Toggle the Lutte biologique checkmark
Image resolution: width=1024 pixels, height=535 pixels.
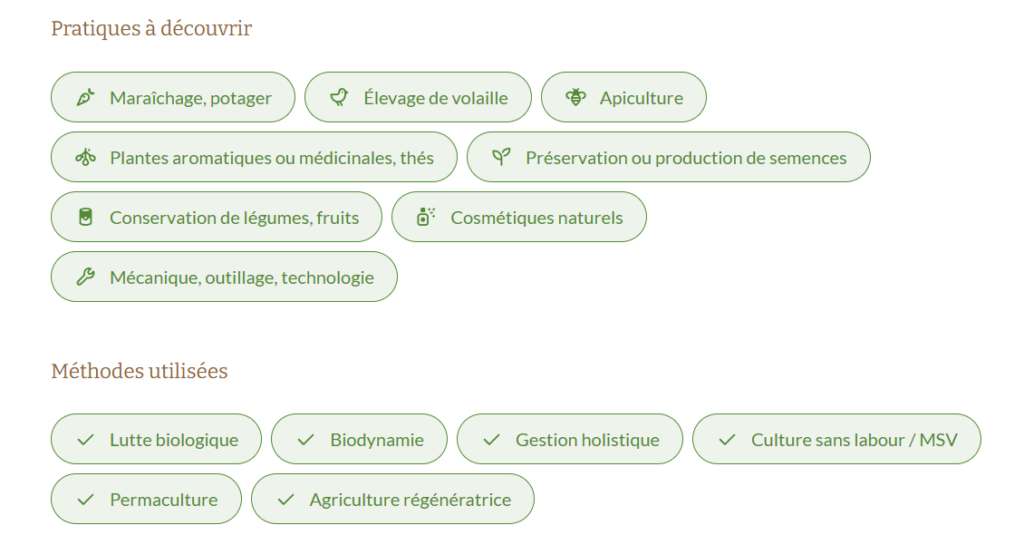86,440
